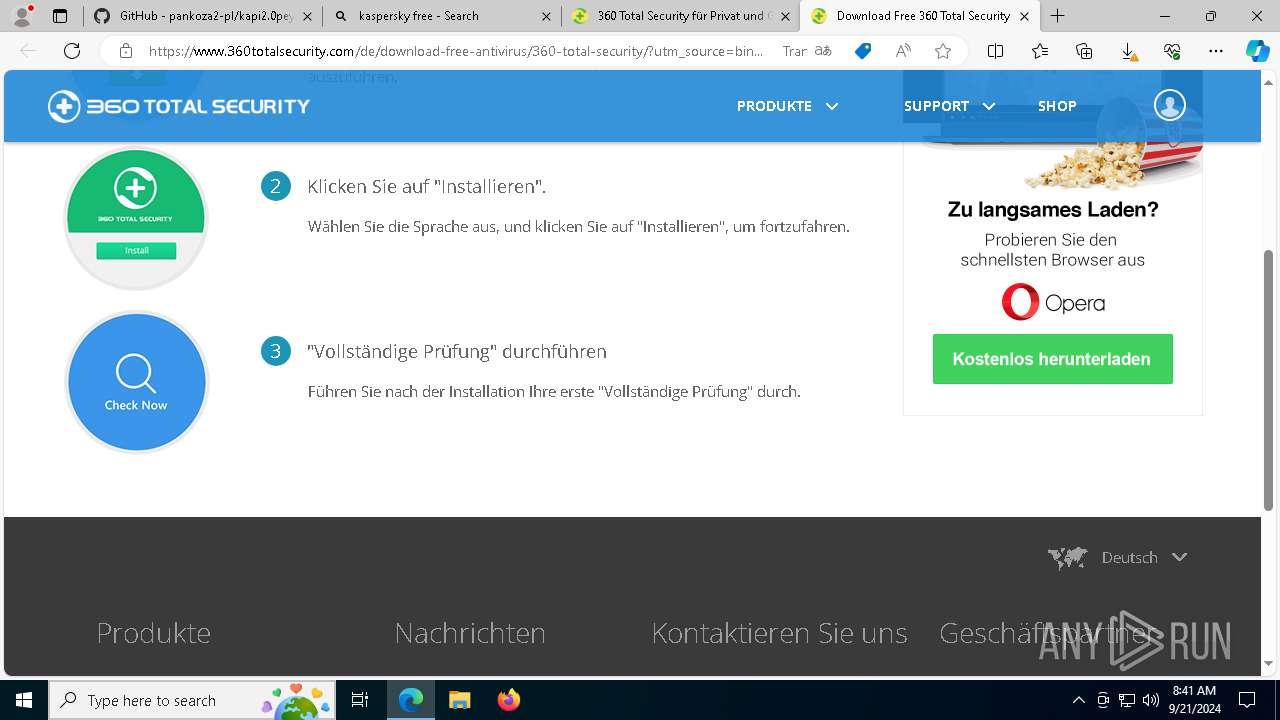Open the tab actions menu icon
Viewport: 1280px width, 720px height.
point(60,16)
